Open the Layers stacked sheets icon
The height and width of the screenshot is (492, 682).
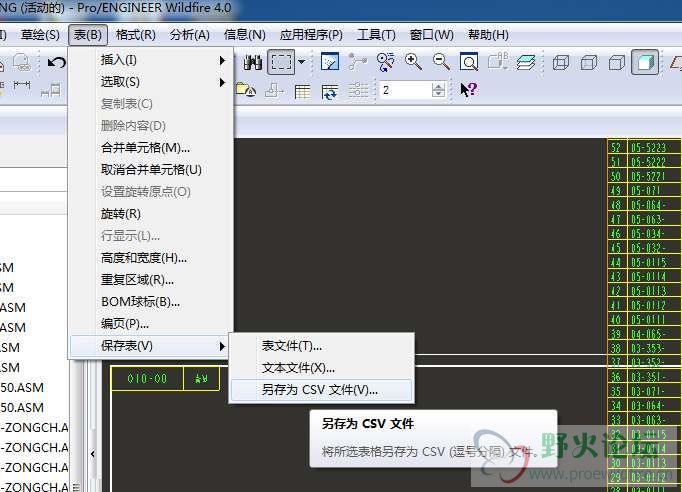525,62
